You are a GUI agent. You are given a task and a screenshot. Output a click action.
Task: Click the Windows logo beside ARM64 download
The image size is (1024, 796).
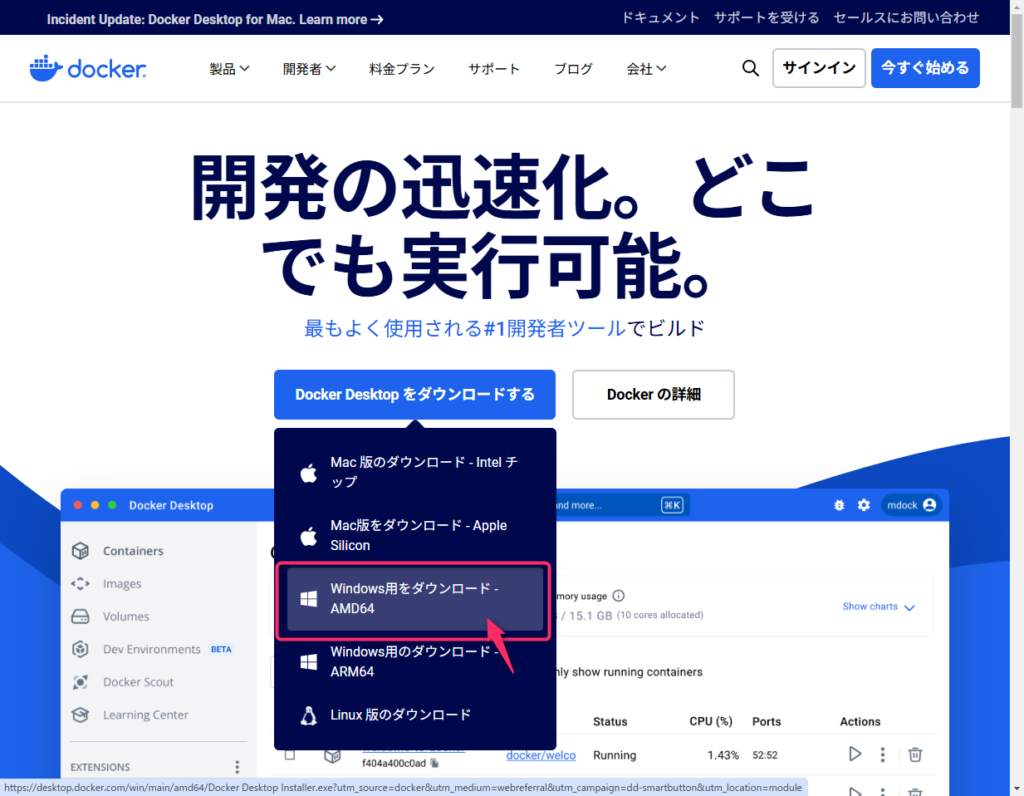pyautogui.click(x=309, y=661)
